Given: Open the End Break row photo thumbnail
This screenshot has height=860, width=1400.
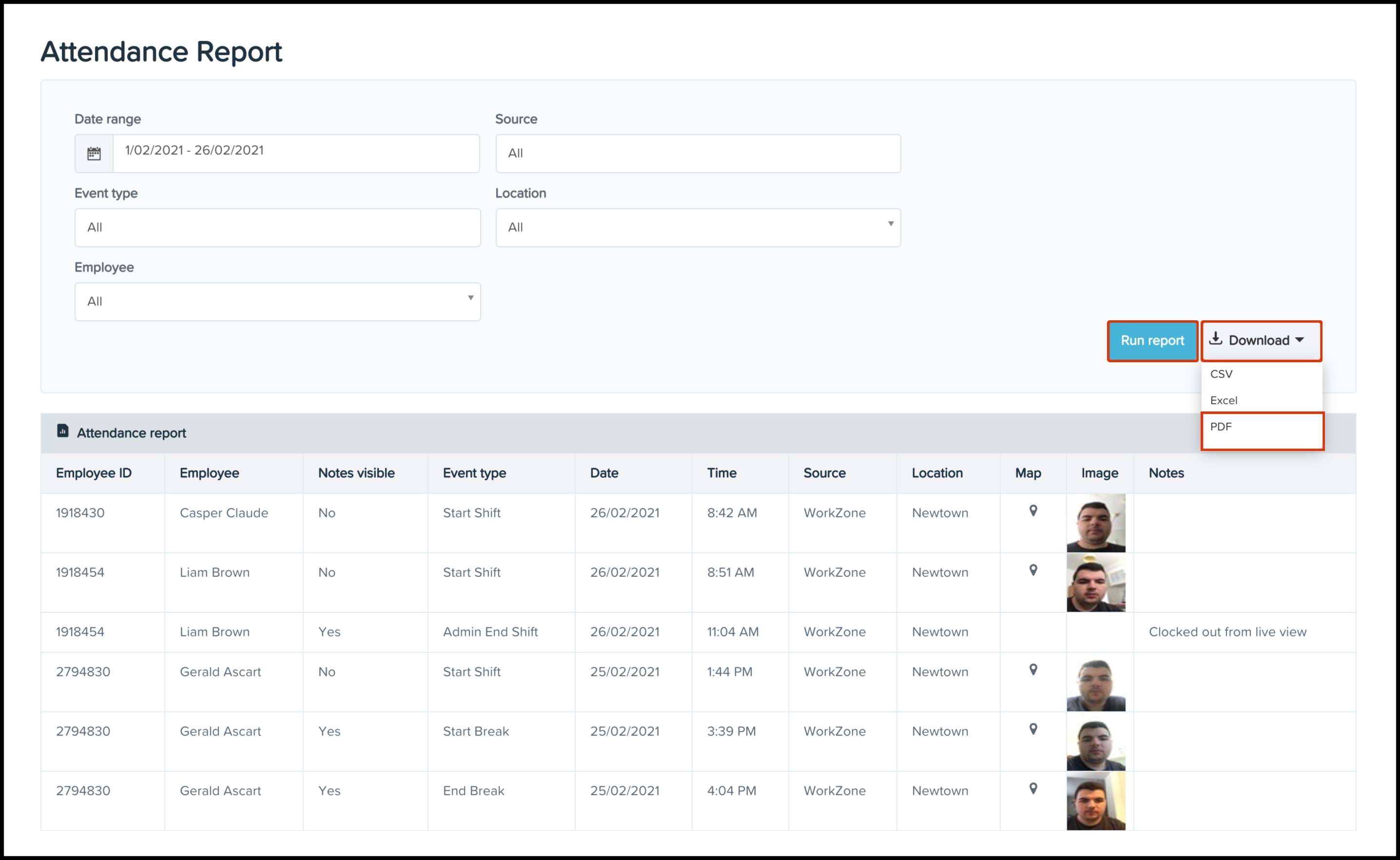Looking at the screenshot, I should [1096, 801].
